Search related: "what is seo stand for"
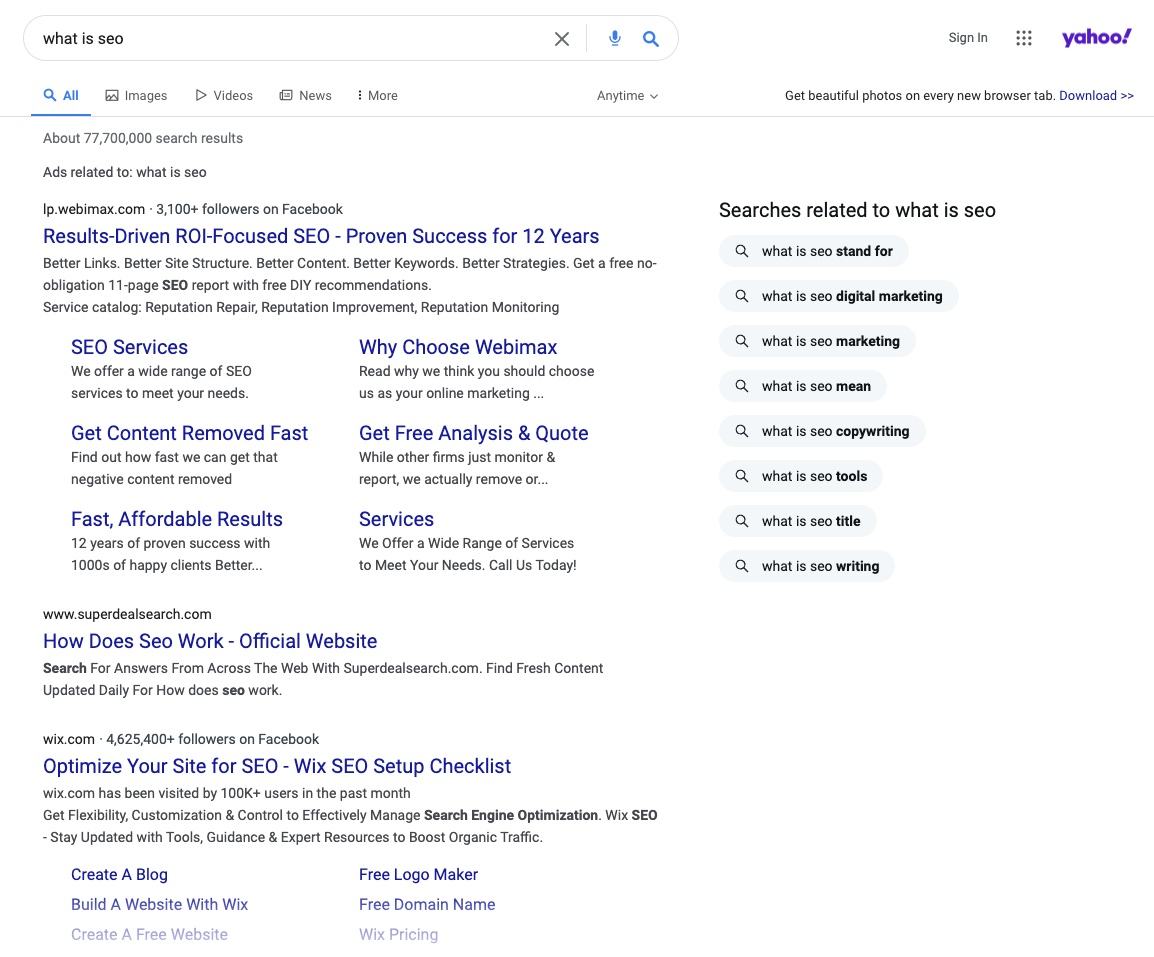Image resolution: width=1154 pixels, height=957 pixels. (x=813, y=252)
